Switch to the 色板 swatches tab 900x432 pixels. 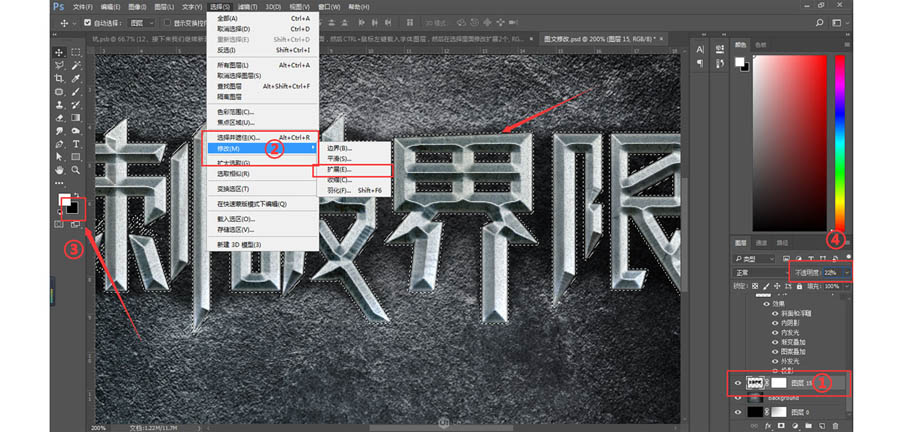[x=761, y=44]
